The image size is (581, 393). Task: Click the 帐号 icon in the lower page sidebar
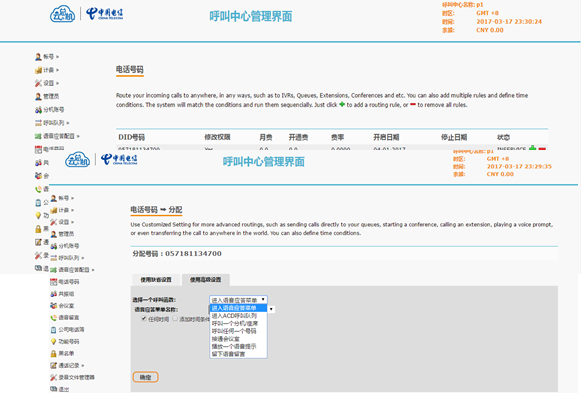click(x=54, y=198)
